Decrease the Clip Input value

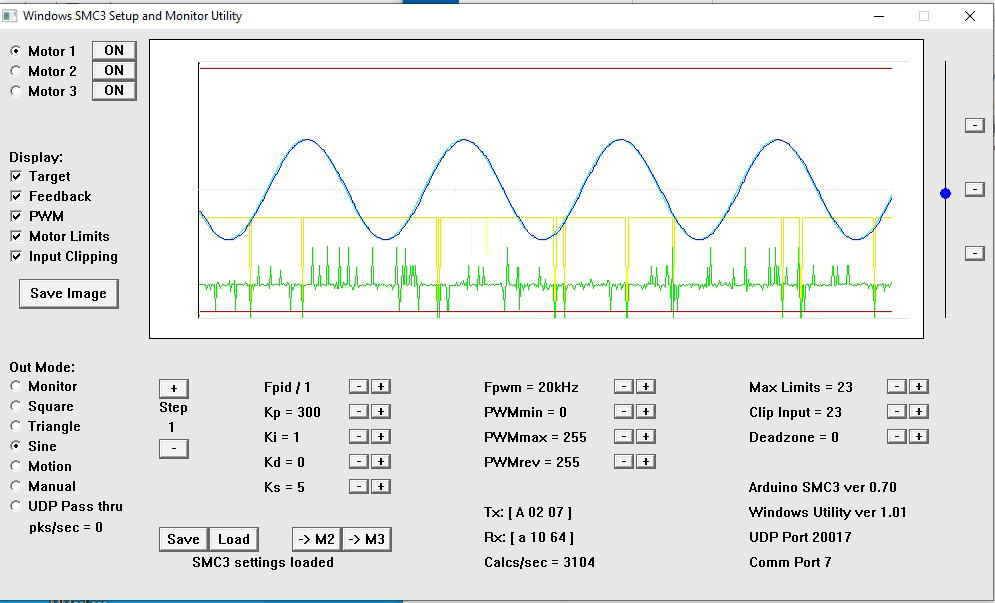[x=897, y=412]
